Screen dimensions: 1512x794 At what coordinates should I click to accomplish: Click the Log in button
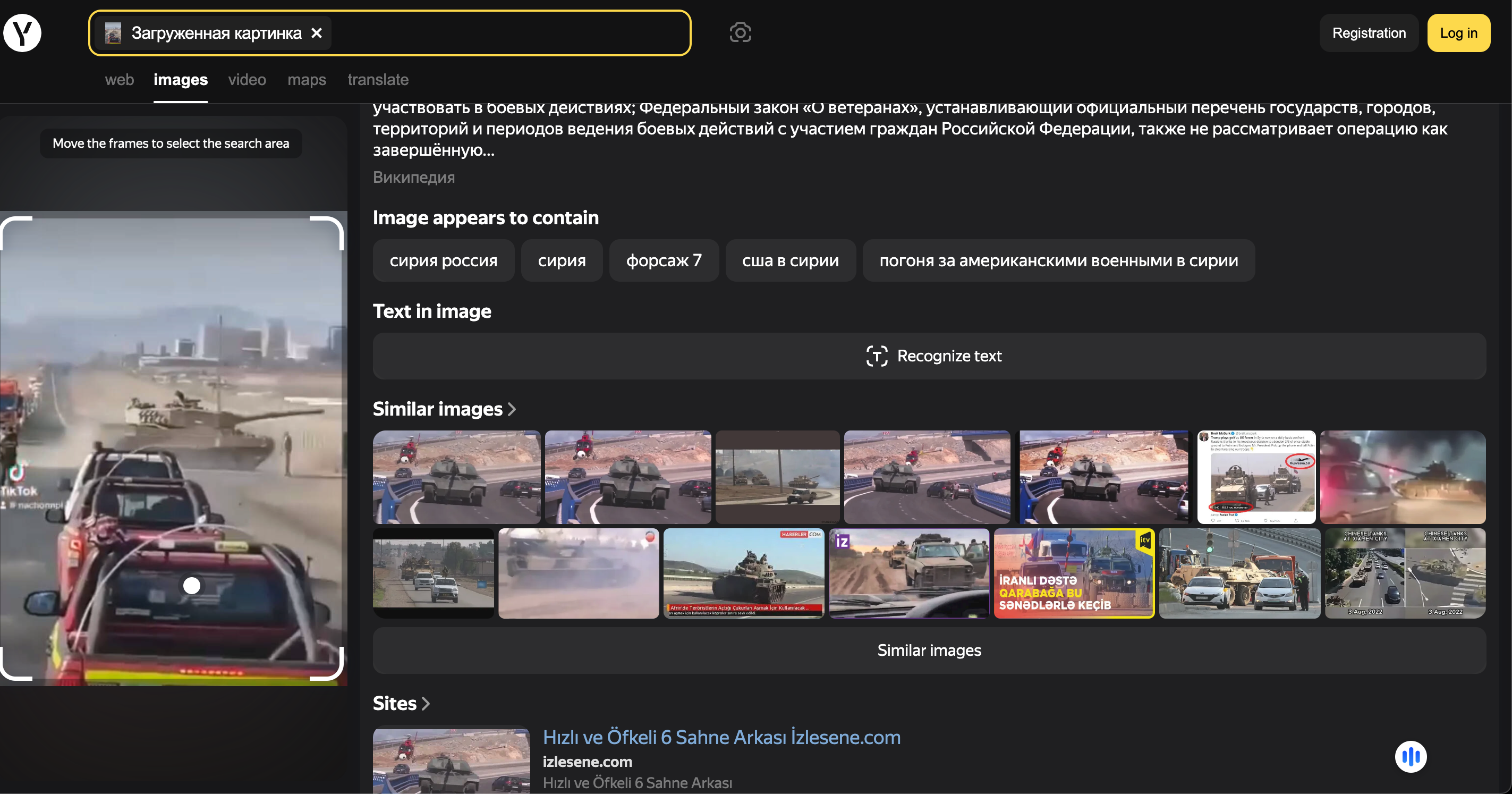click(x=1458, y=33)
